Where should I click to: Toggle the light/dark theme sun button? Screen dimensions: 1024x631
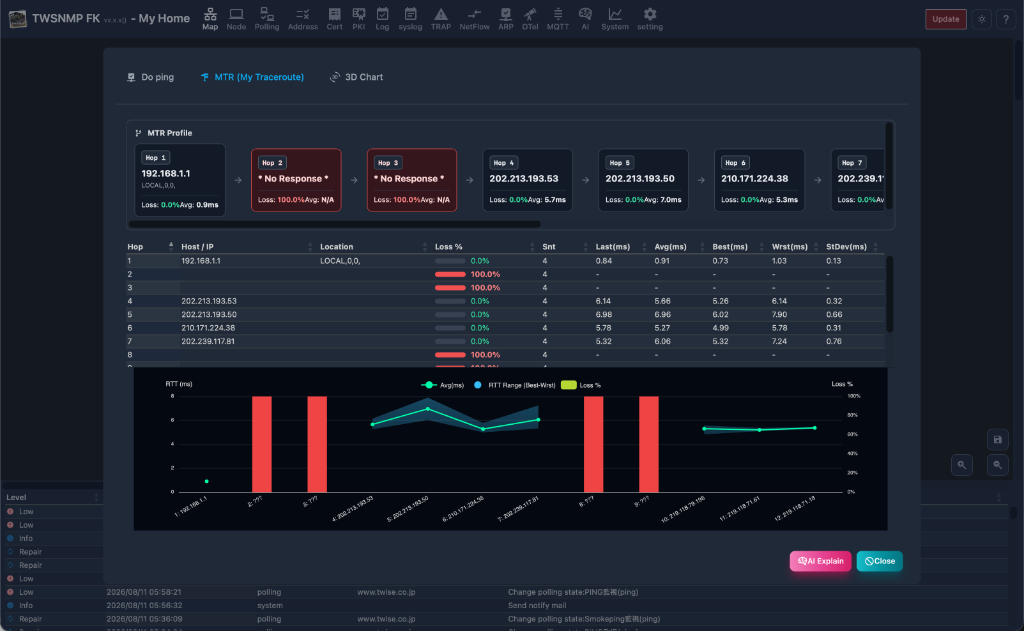pos(982,19)
